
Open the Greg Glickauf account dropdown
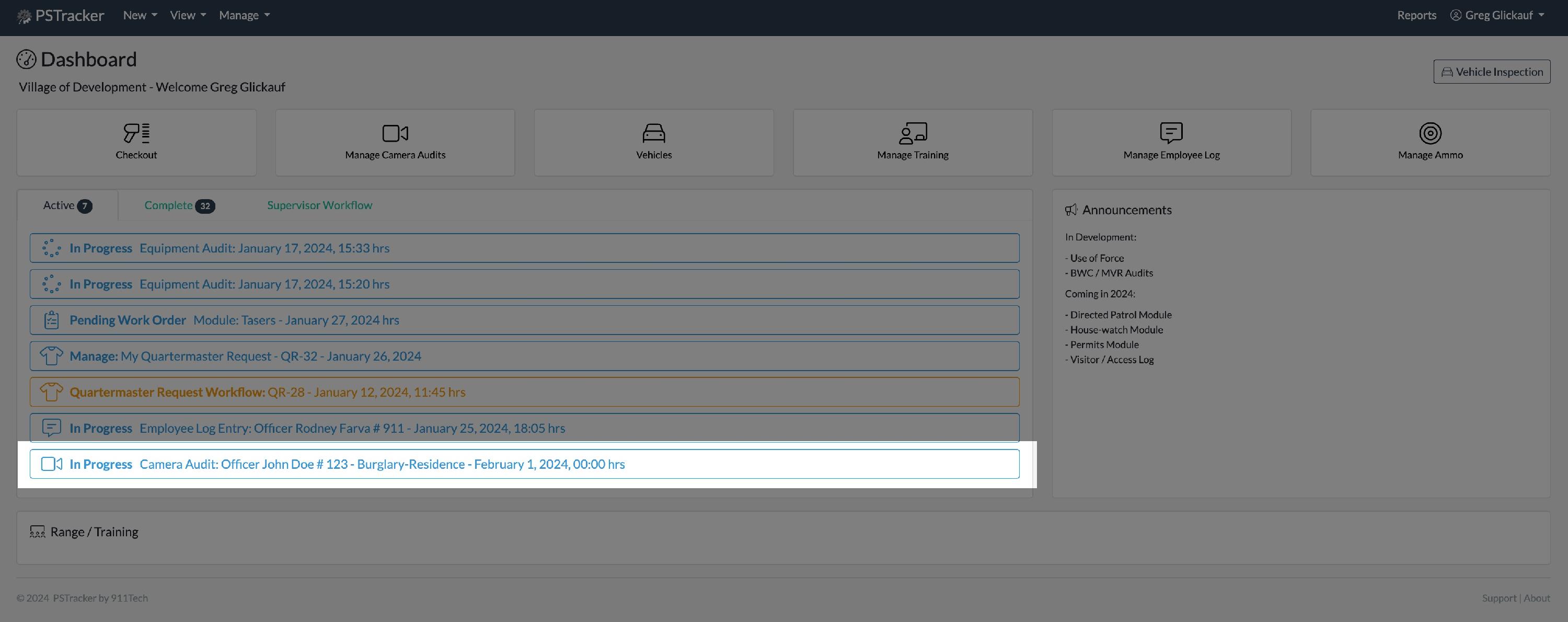click(x=1497, y=15)
